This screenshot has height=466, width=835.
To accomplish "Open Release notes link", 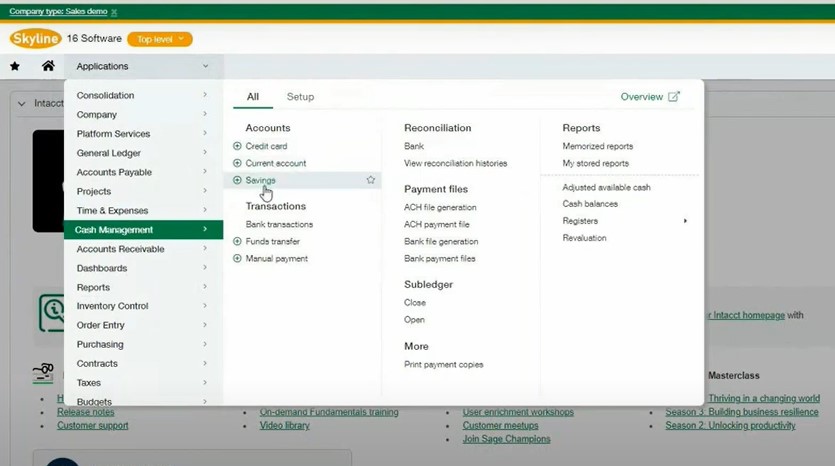I will tap(86, 412).
